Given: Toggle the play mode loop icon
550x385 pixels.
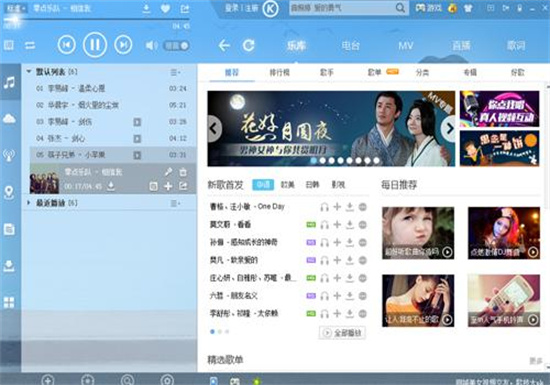Looking at the screenshot, I should pos(30,45).
